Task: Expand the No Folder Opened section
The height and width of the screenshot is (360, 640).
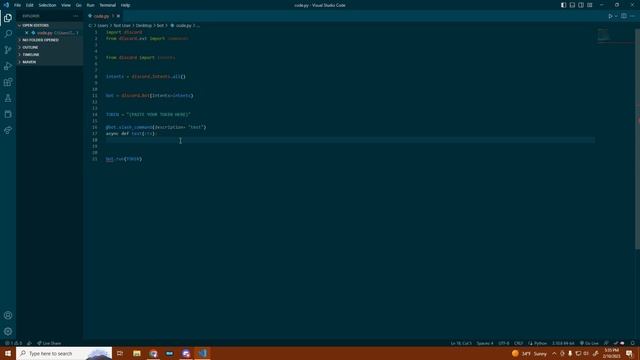Action: (x=50, y=40)
